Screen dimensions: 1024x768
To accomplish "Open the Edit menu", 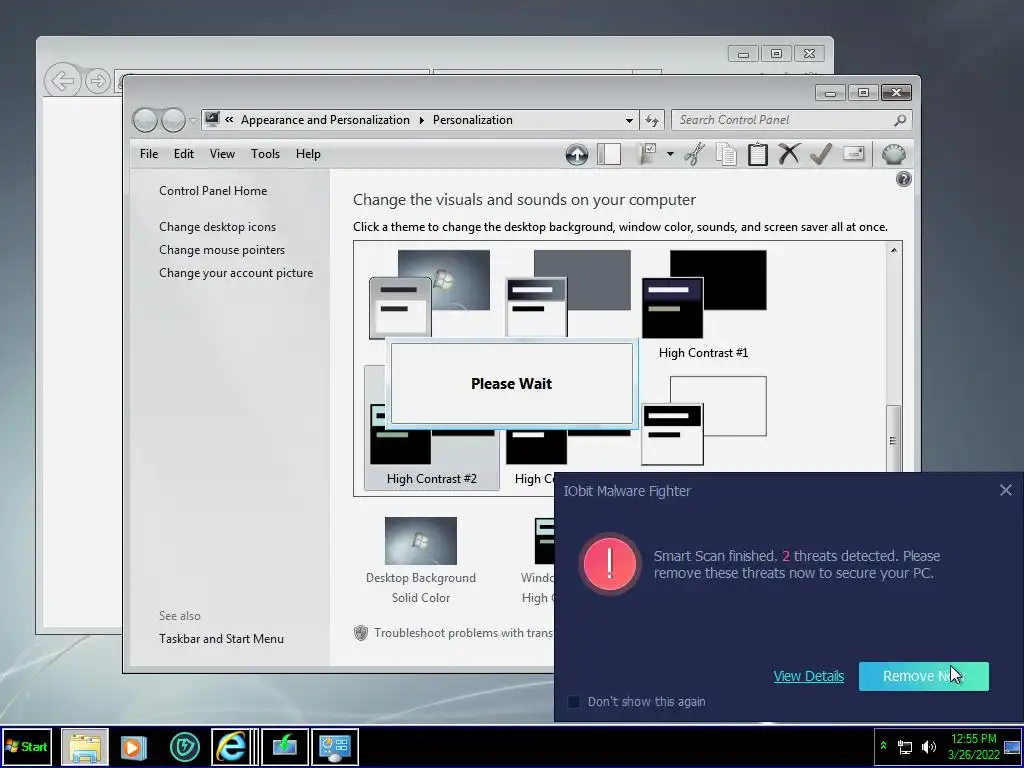I will click(x=184, y=154).
